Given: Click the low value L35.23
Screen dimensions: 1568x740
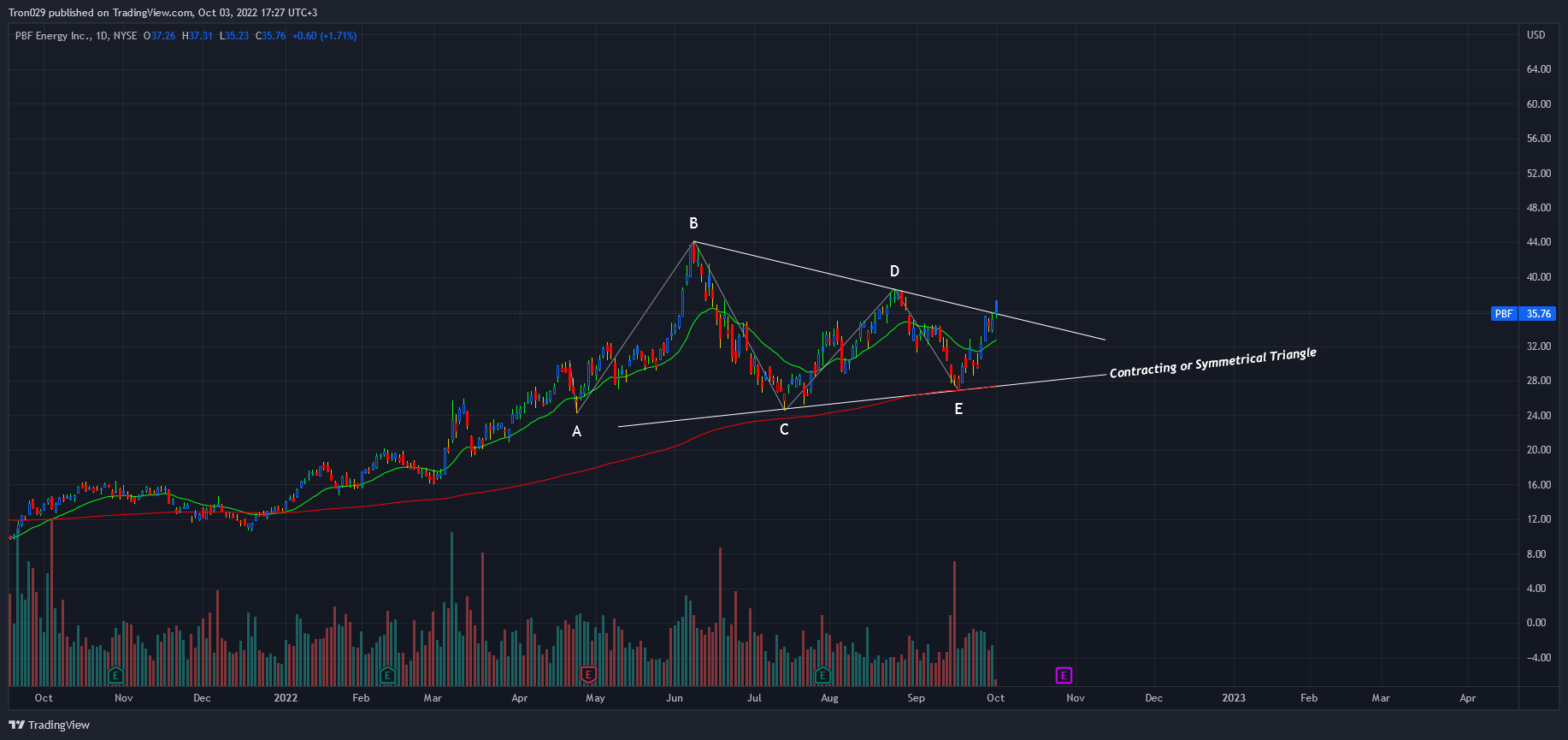Looking at the screenshot, I should 234,36.
